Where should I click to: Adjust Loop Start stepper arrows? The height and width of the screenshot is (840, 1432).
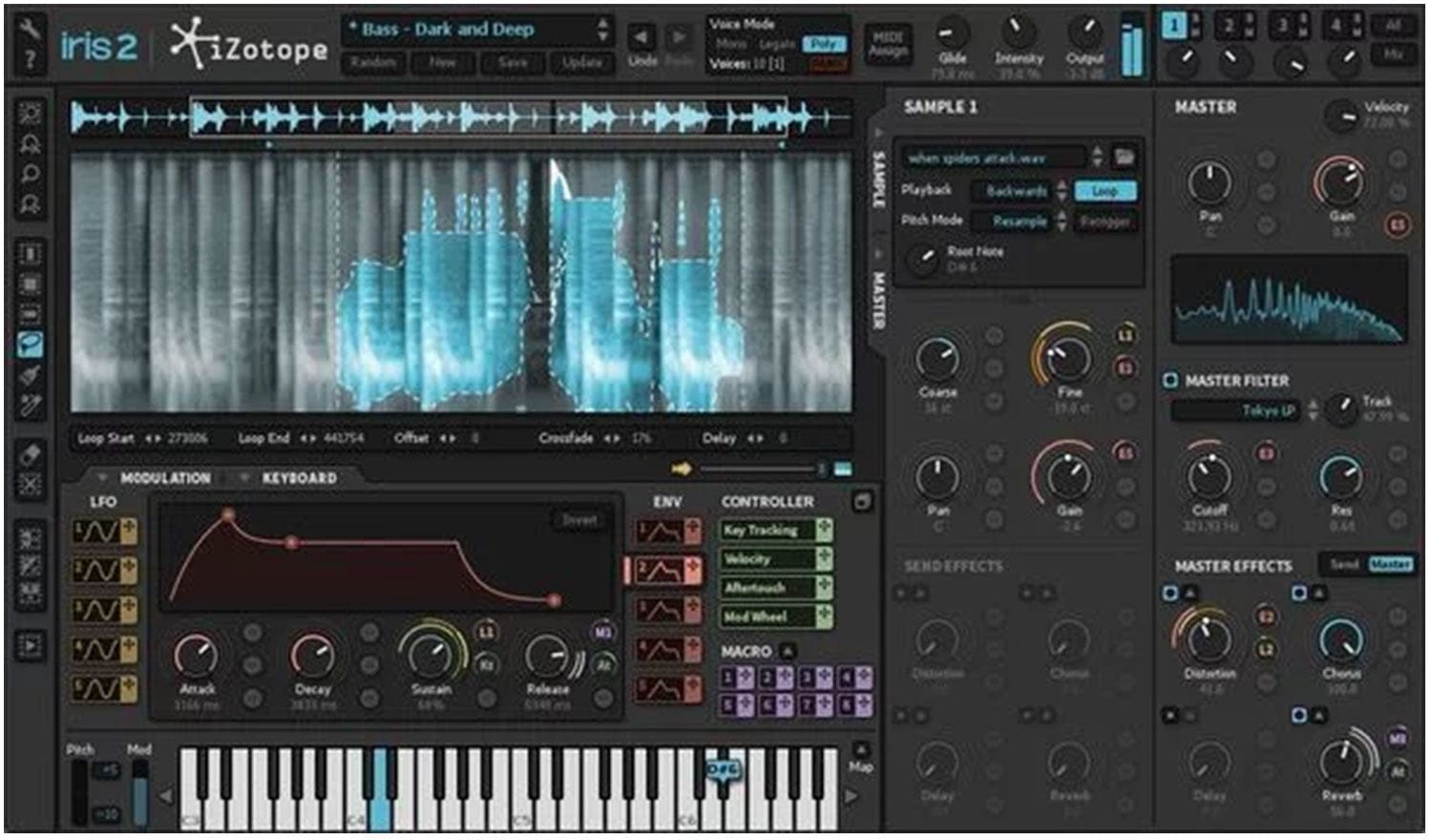[x=152, y=439]
